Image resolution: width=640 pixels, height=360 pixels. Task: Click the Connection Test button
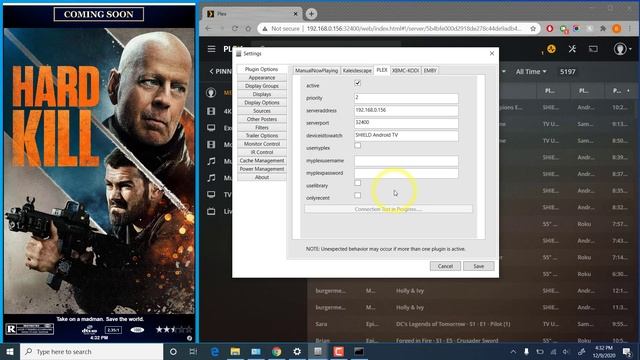388,209
